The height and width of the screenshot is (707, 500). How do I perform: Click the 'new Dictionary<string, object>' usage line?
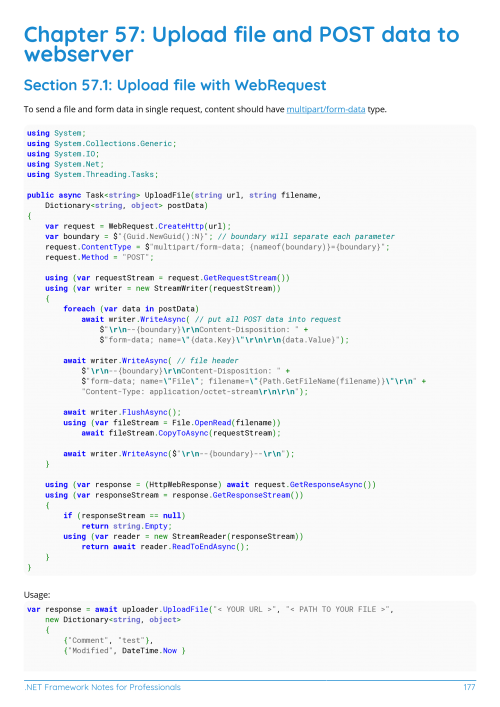click(113, 620)
